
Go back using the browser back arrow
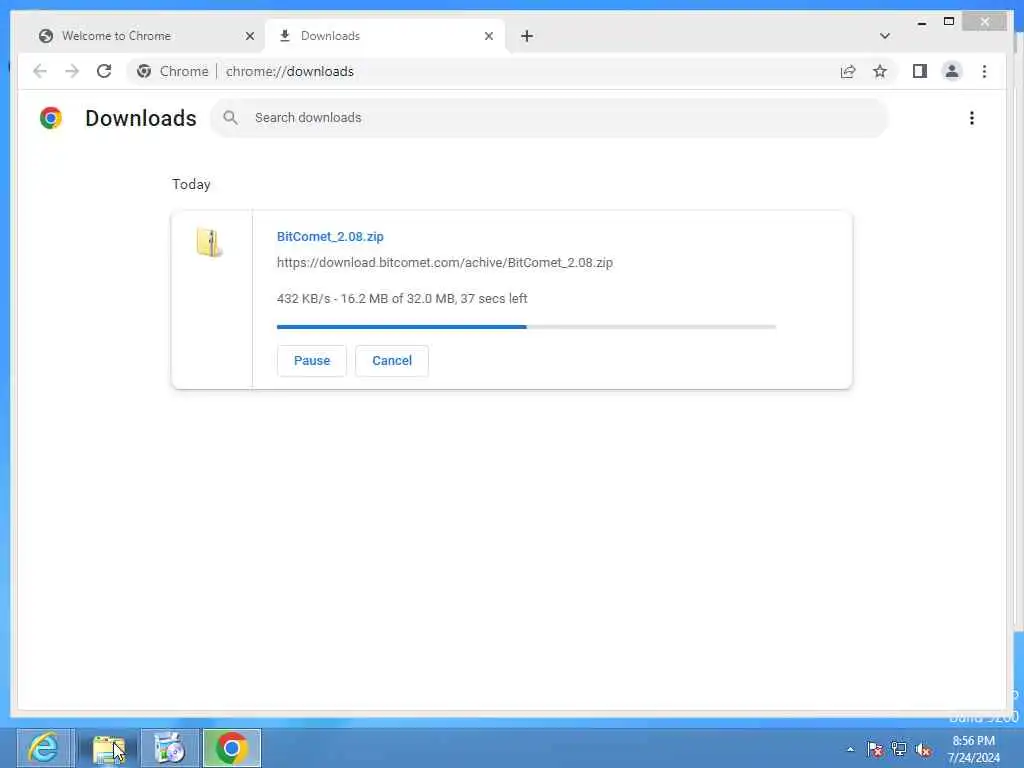coord(40,71)
